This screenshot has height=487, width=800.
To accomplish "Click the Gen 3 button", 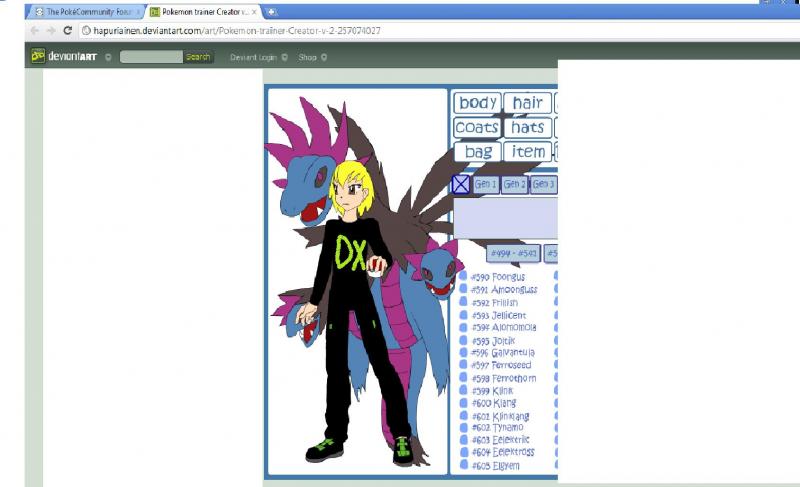I will [x=543, y=185].
